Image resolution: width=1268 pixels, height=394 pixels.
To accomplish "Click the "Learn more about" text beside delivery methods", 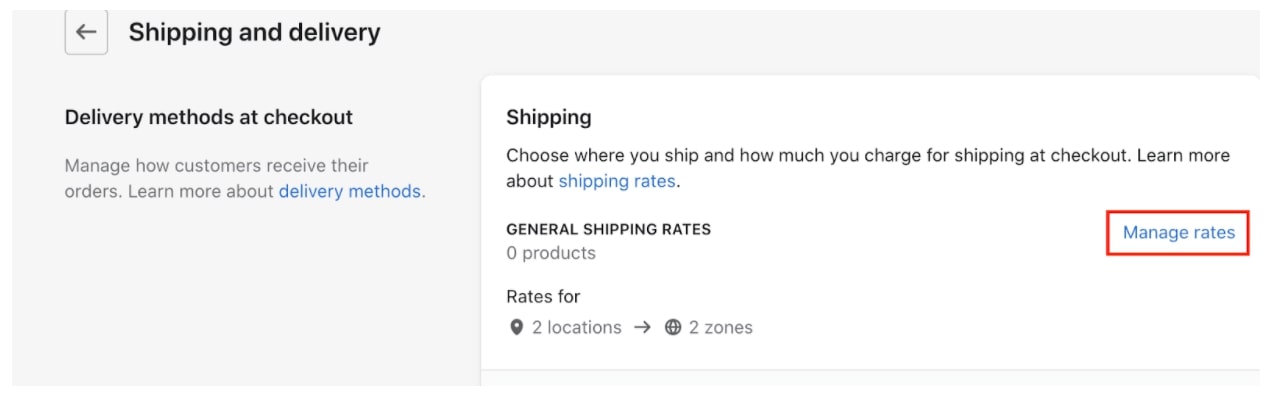I will 201,191.
